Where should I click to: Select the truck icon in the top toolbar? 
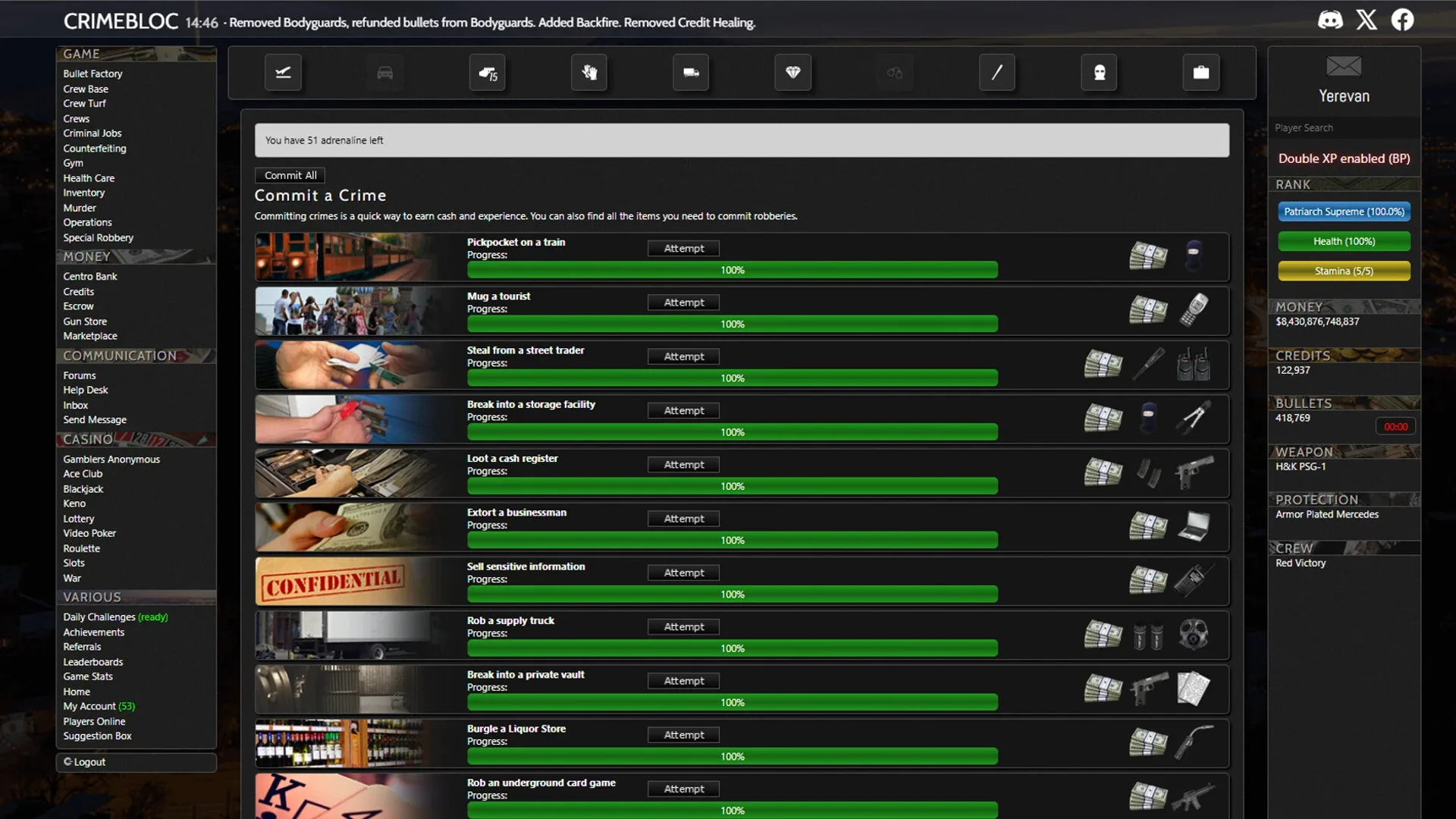(690, 72)
